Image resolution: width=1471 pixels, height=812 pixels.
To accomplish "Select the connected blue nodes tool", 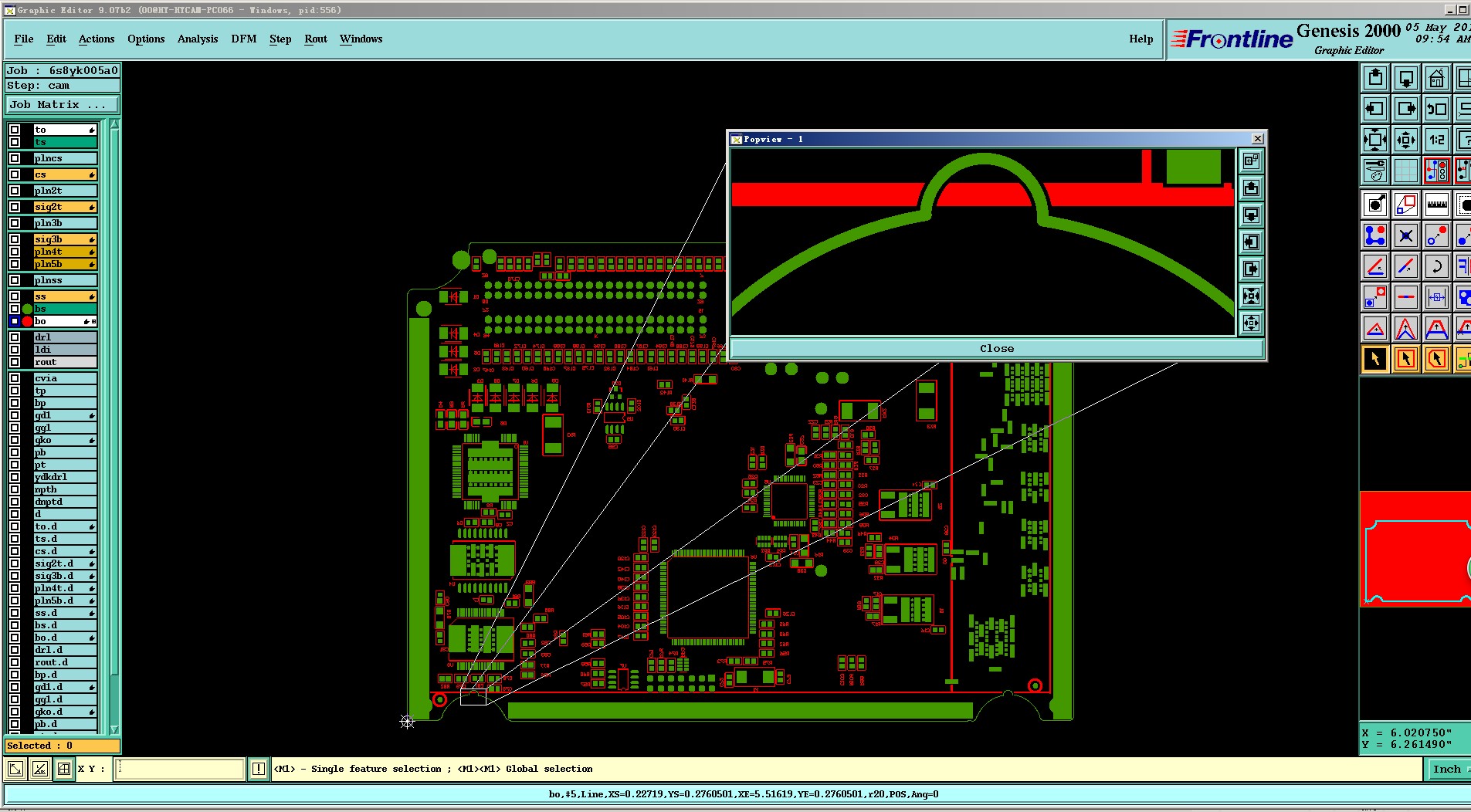I will click(x=1375, y=235).
